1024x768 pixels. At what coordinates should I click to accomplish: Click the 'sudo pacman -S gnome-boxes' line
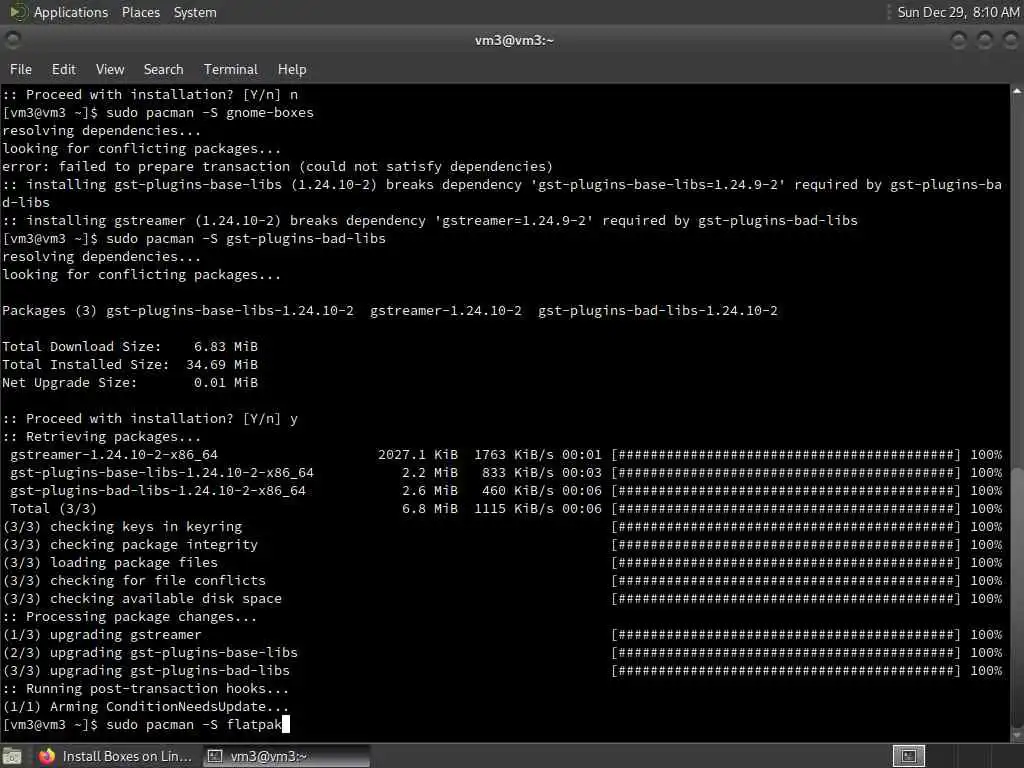tap(158, 112)
